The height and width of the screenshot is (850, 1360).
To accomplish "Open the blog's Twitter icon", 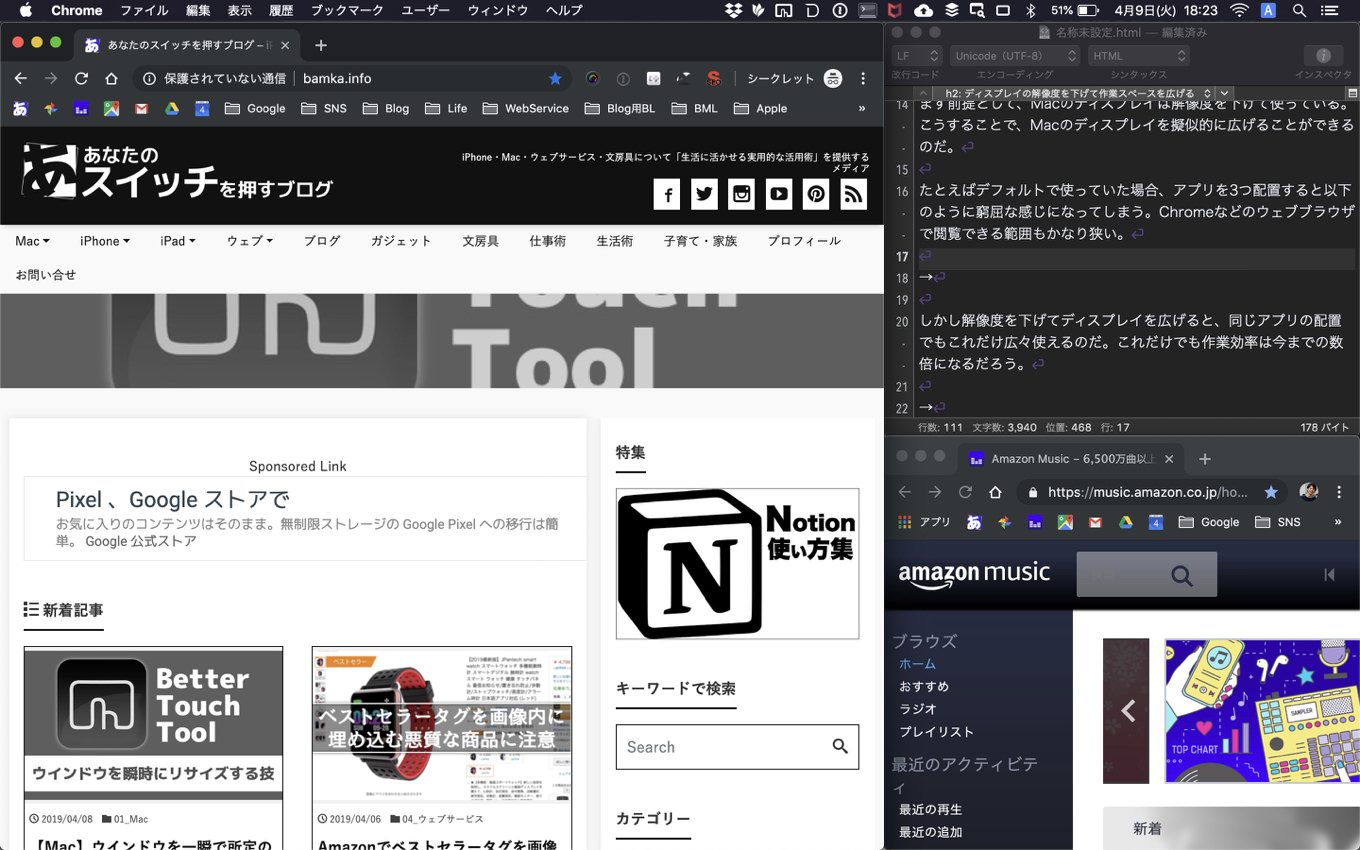I will 704,194.
